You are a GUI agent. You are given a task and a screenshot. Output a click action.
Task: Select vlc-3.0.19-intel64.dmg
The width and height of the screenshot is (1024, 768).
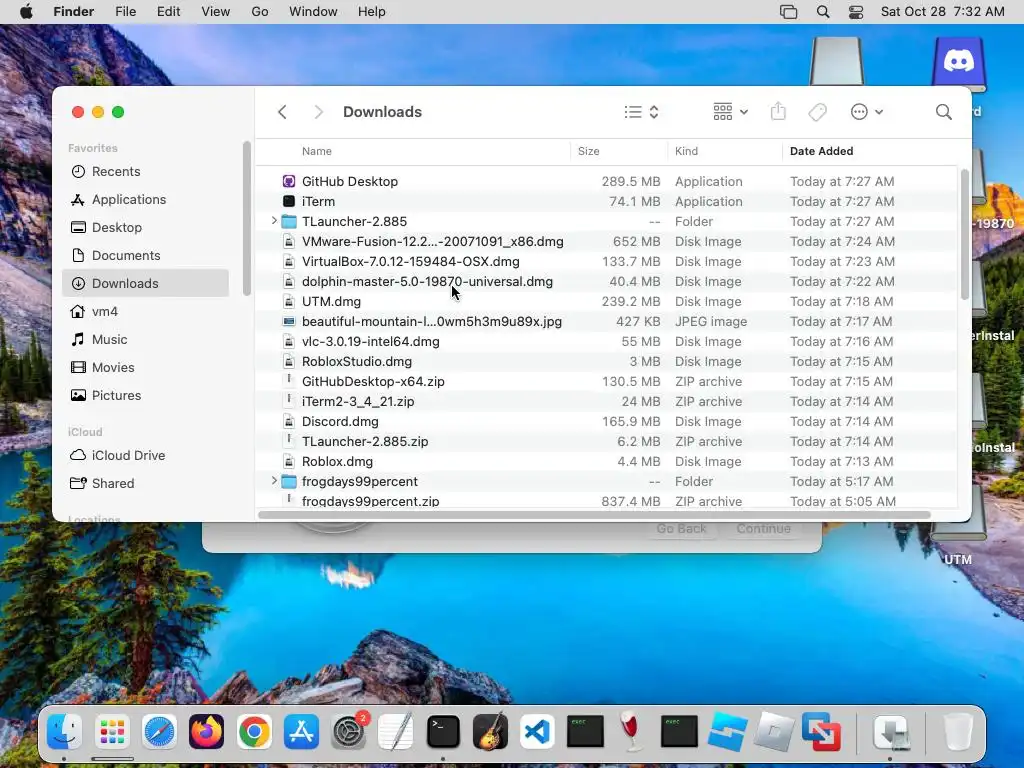click(606, 342)
